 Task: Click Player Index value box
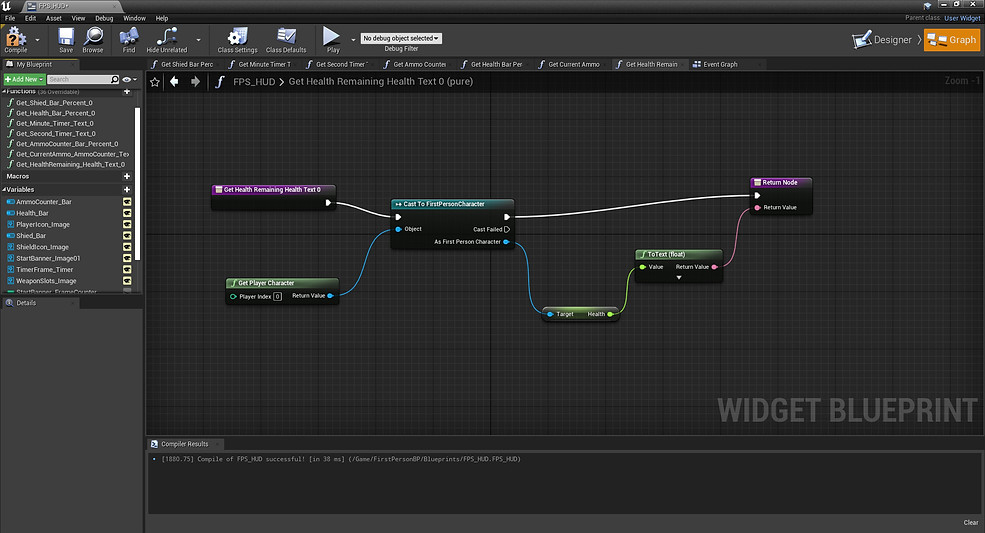[x=278, y=297]
